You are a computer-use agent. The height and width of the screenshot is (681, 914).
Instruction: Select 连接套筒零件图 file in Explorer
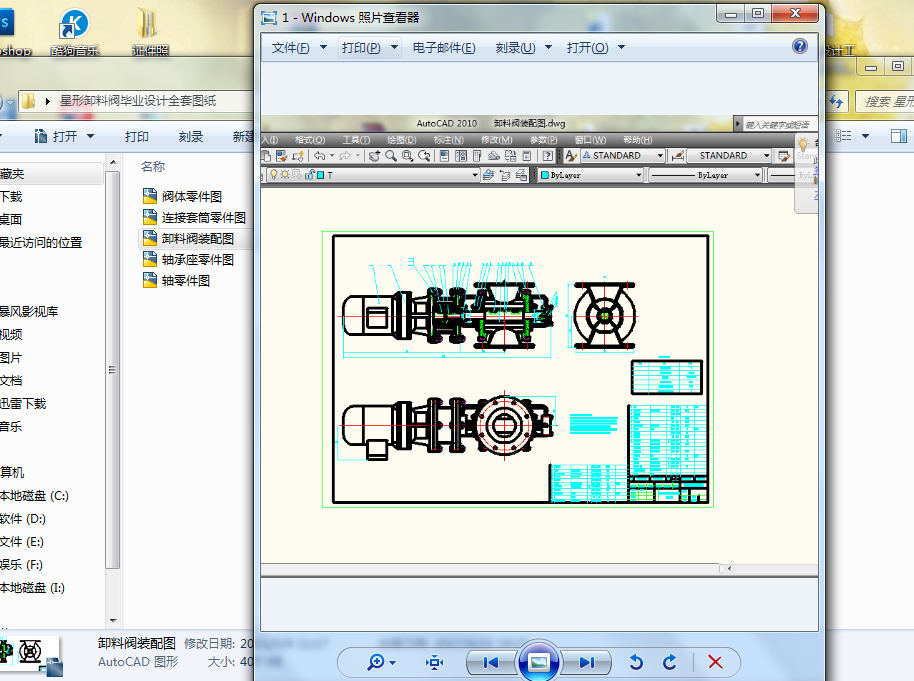click(x=203, y=217)
